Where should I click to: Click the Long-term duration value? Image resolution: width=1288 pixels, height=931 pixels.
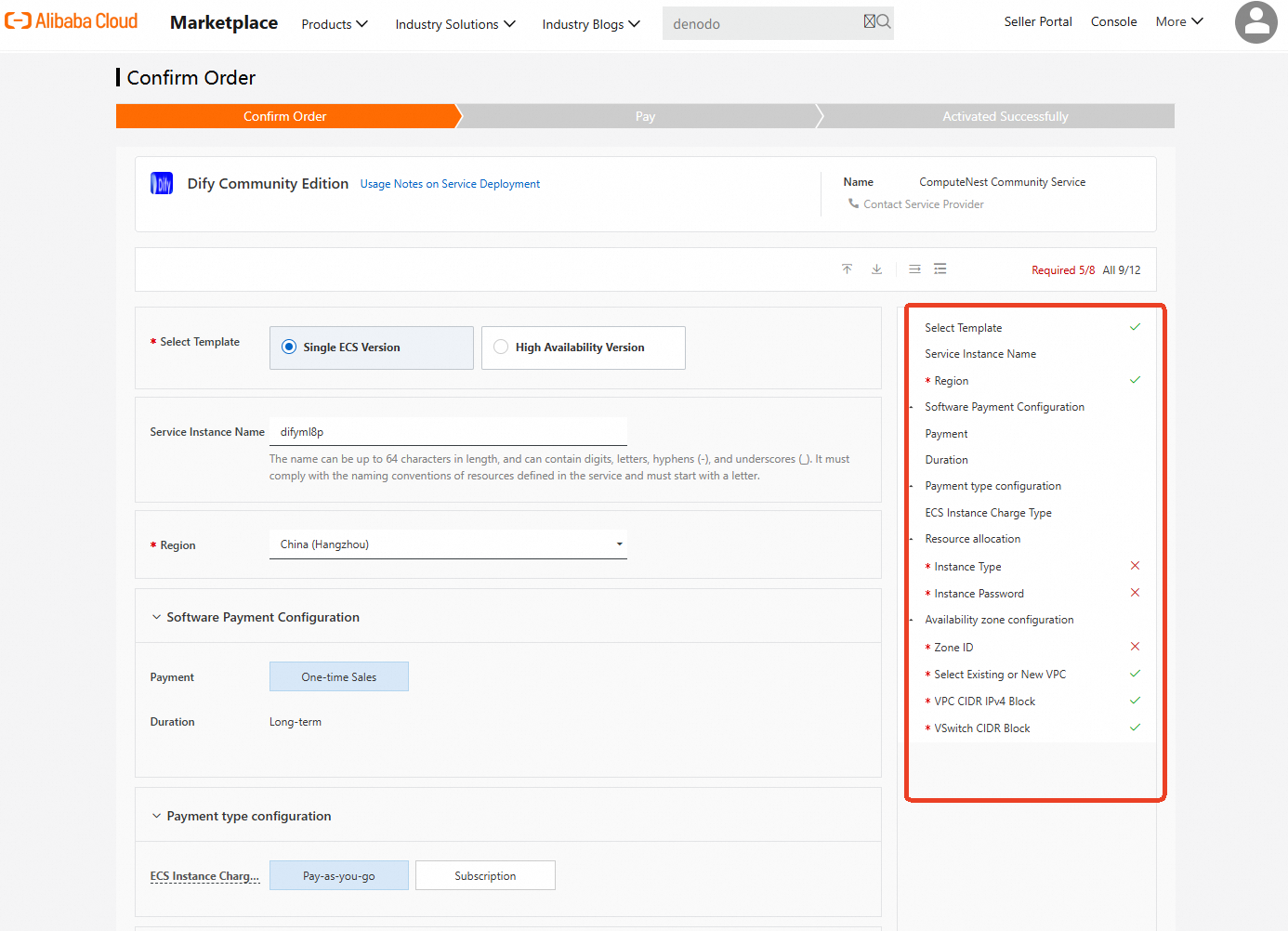pos(296,722)
